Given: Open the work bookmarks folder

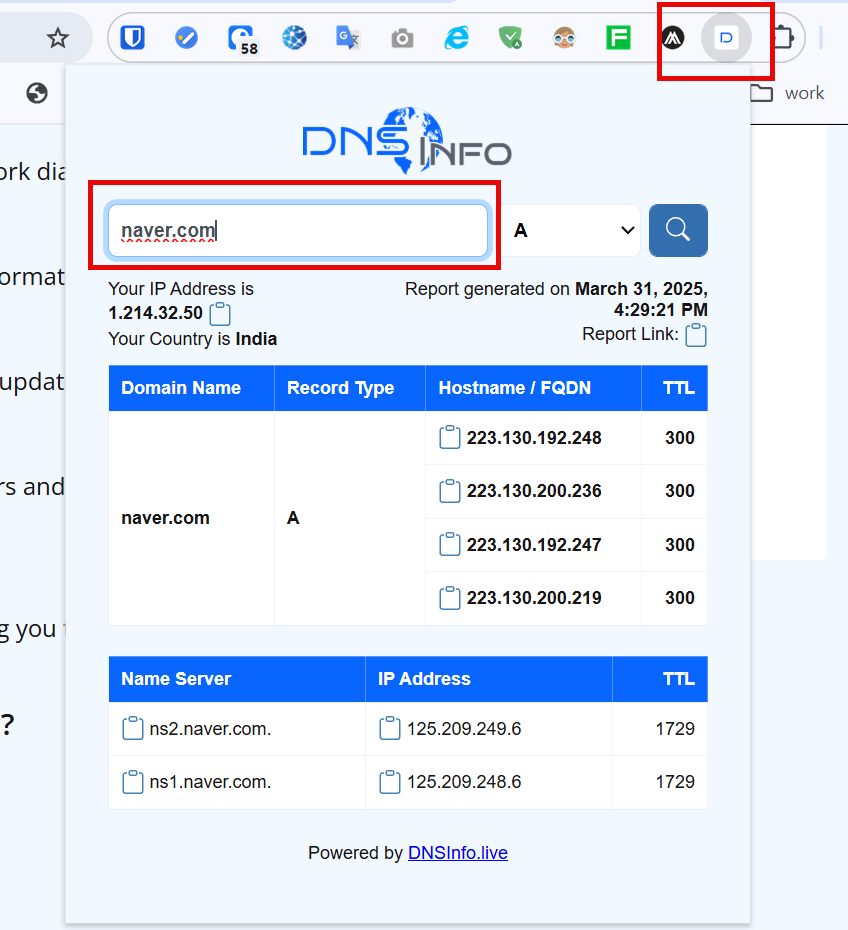Looking at the screenshot, I should 787,93.
